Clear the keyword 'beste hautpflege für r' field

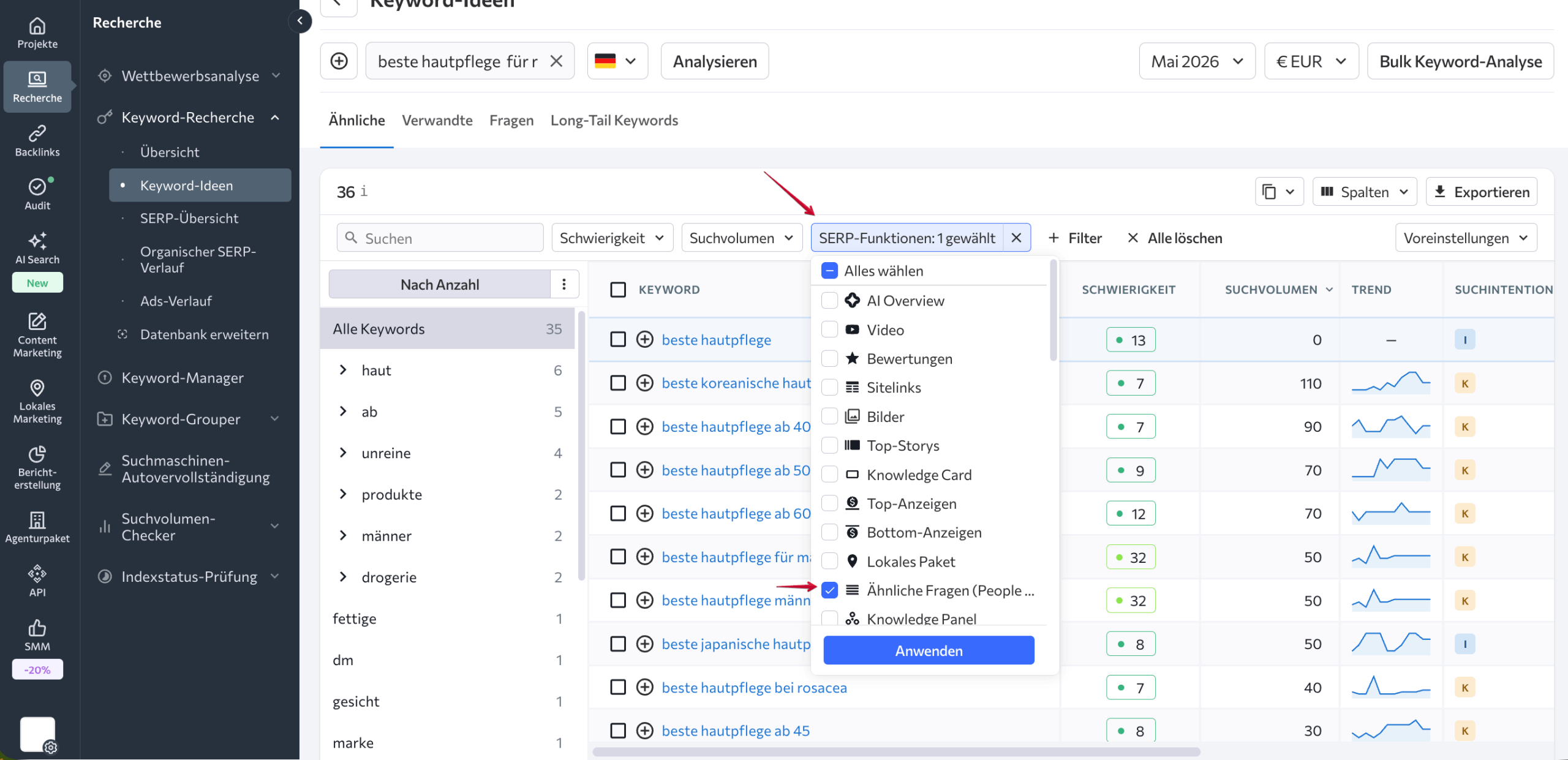tap(556, 61)
